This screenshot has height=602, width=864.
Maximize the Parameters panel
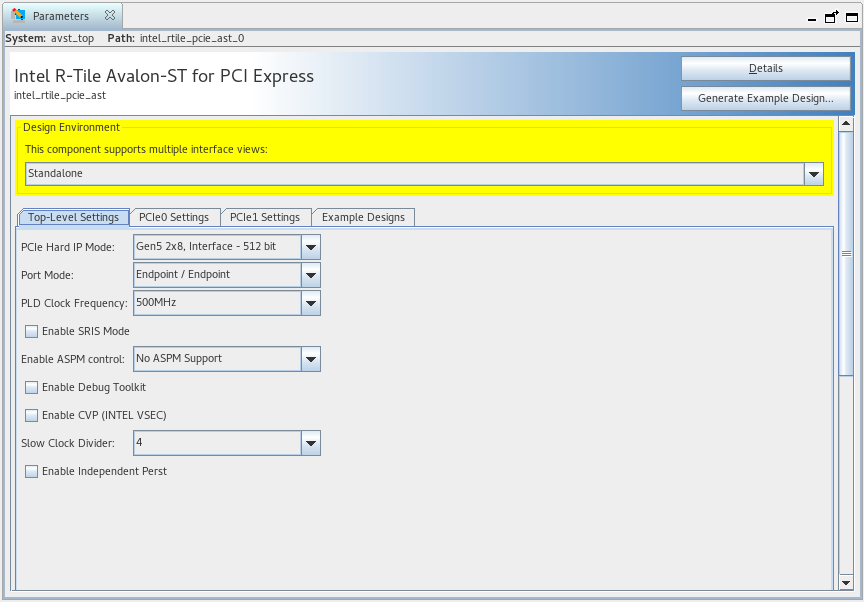pyautogui.click(x=852, y=18)
